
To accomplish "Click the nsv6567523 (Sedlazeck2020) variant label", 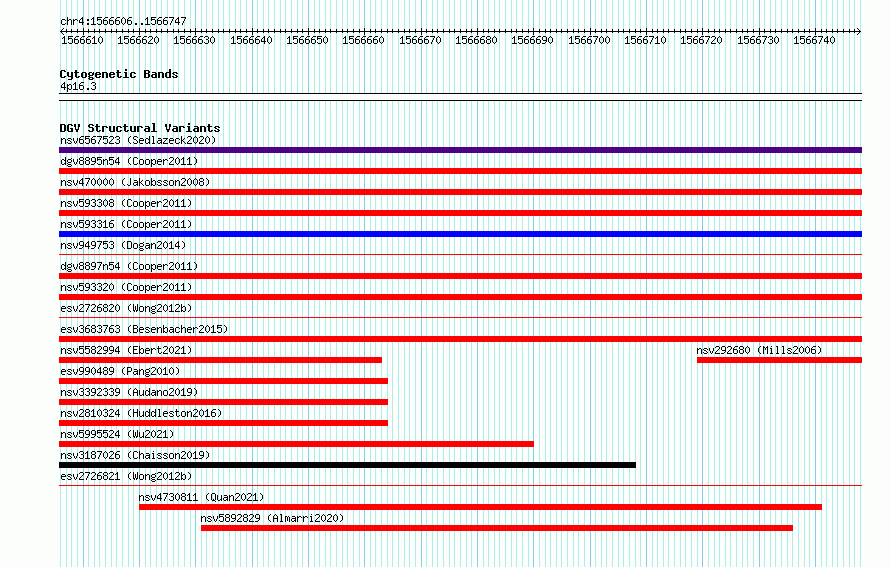I will point(138,140).
